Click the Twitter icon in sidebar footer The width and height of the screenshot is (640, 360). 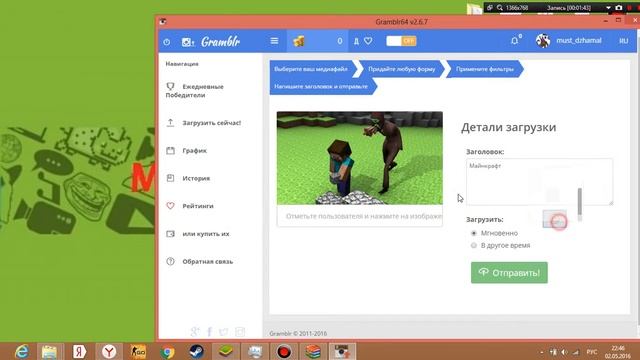[x=224, y=332]
